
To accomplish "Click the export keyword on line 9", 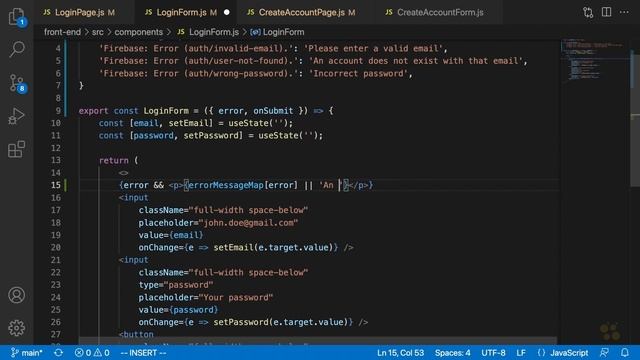I will [x=93, y=111].
